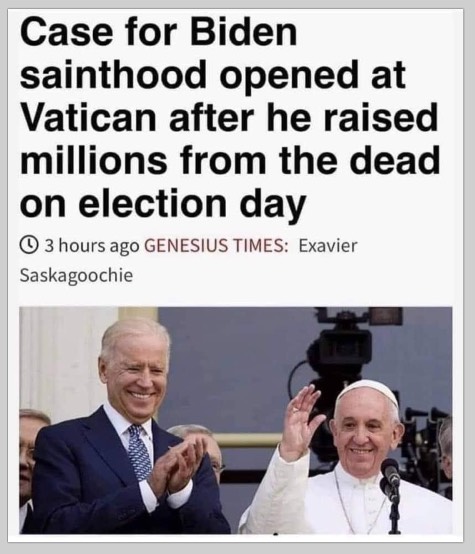Click the words 'election day' in the headline
Viewport: 475px width, 554px height.
[192, 204]
